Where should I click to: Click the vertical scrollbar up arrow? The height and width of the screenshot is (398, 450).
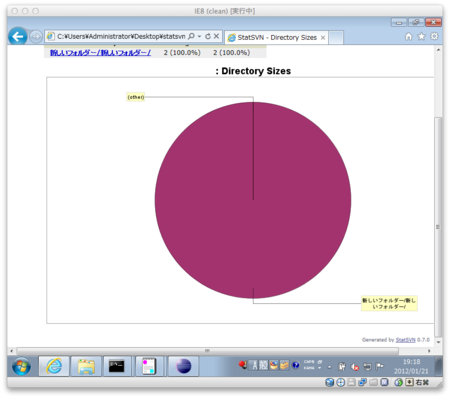tap(438, 50)
